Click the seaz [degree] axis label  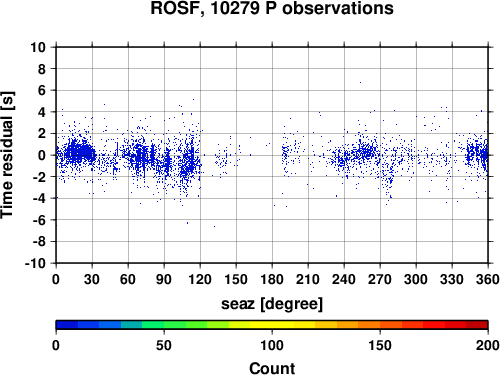pos(272,304)
